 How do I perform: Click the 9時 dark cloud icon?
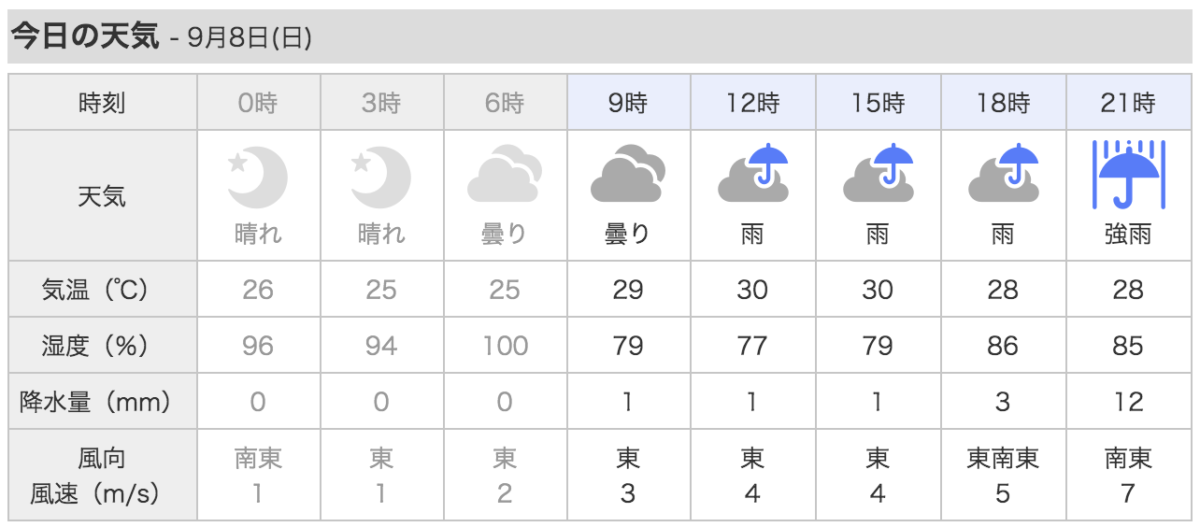(628, 176)
